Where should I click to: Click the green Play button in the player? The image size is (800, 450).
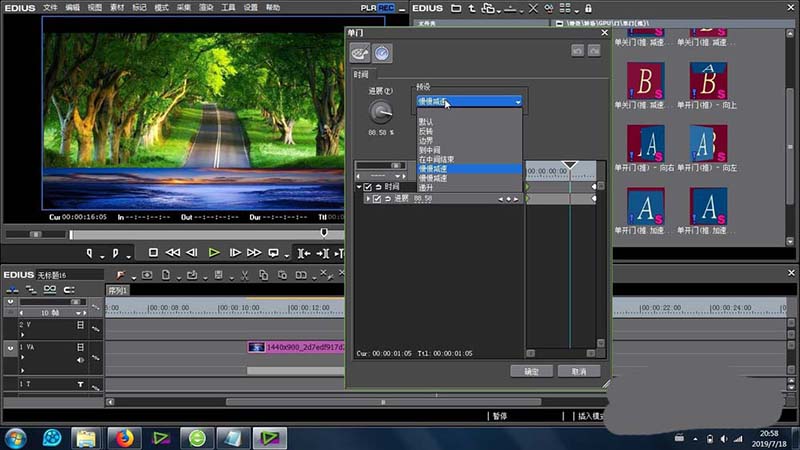214,253
